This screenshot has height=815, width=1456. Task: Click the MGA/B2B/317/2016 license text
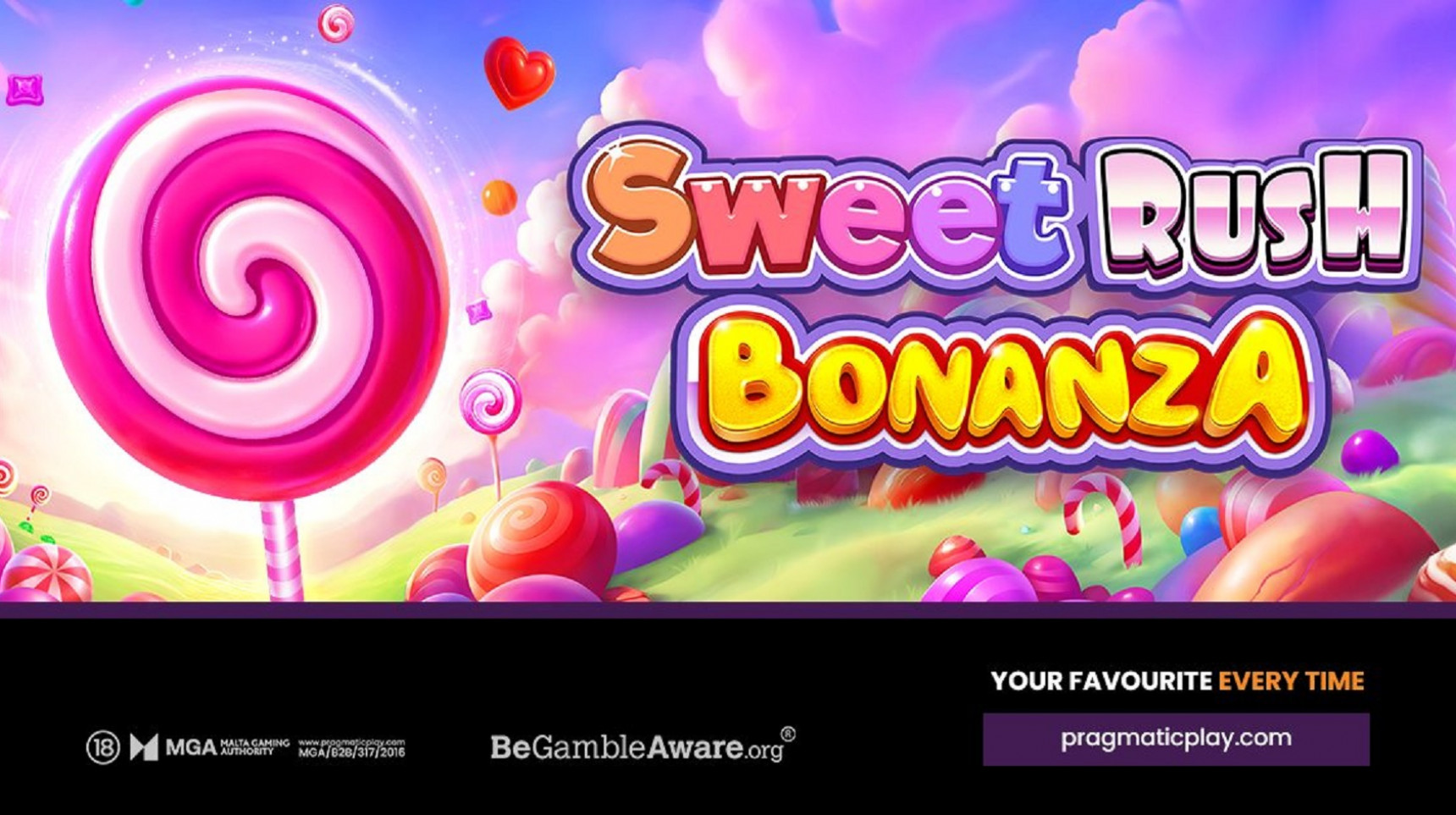[x=351, y=748]
